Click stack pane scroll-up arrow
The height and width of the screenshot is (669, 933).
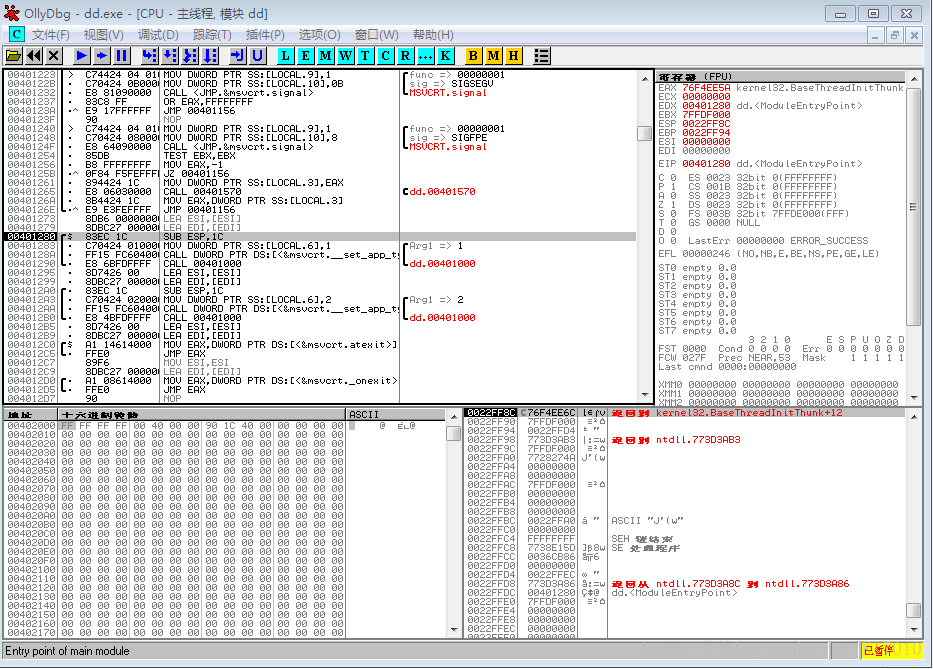point(914,416)
